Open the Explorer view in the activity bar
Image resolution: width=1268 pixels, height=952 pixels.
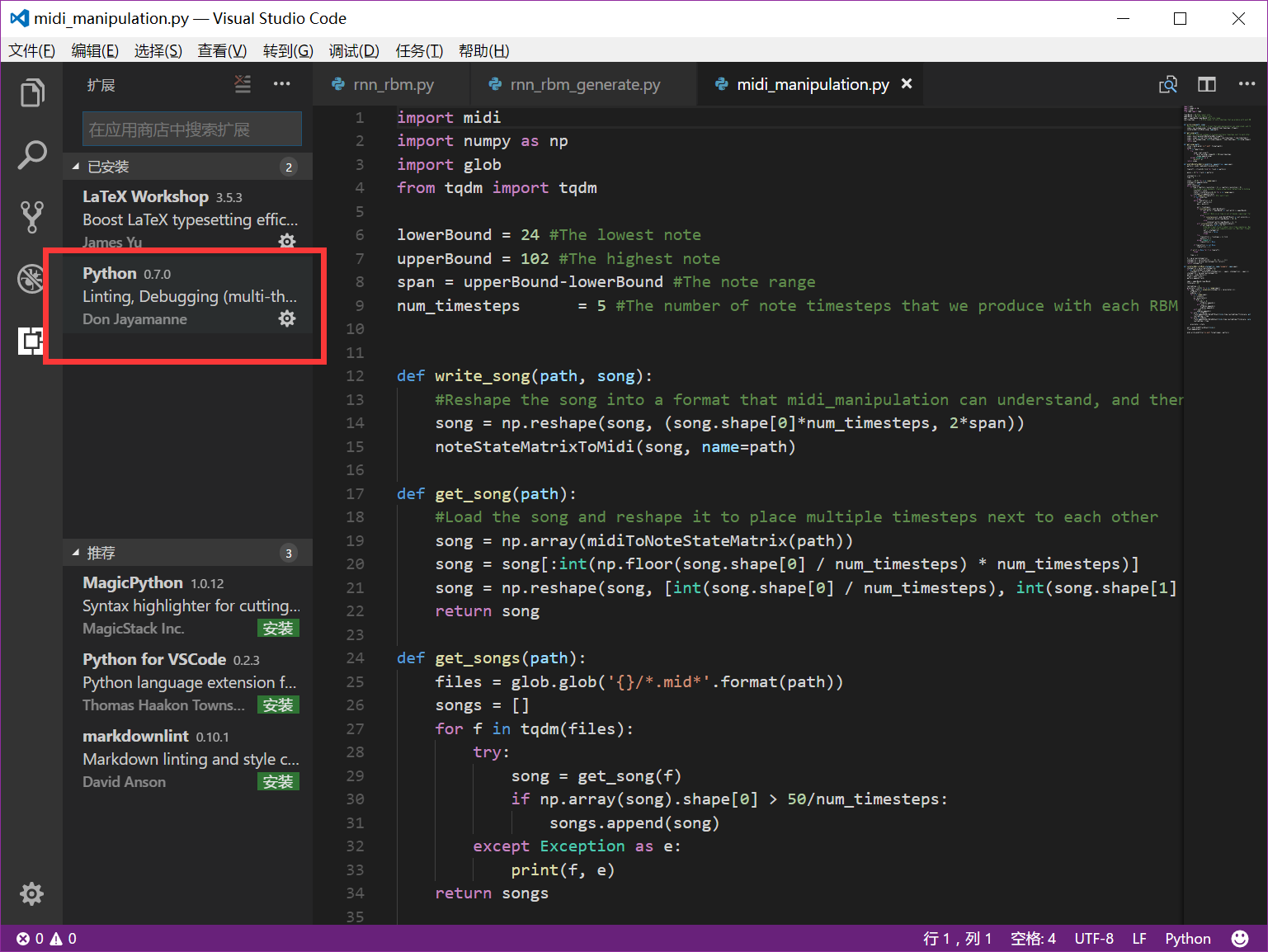[x=32, y=92]
